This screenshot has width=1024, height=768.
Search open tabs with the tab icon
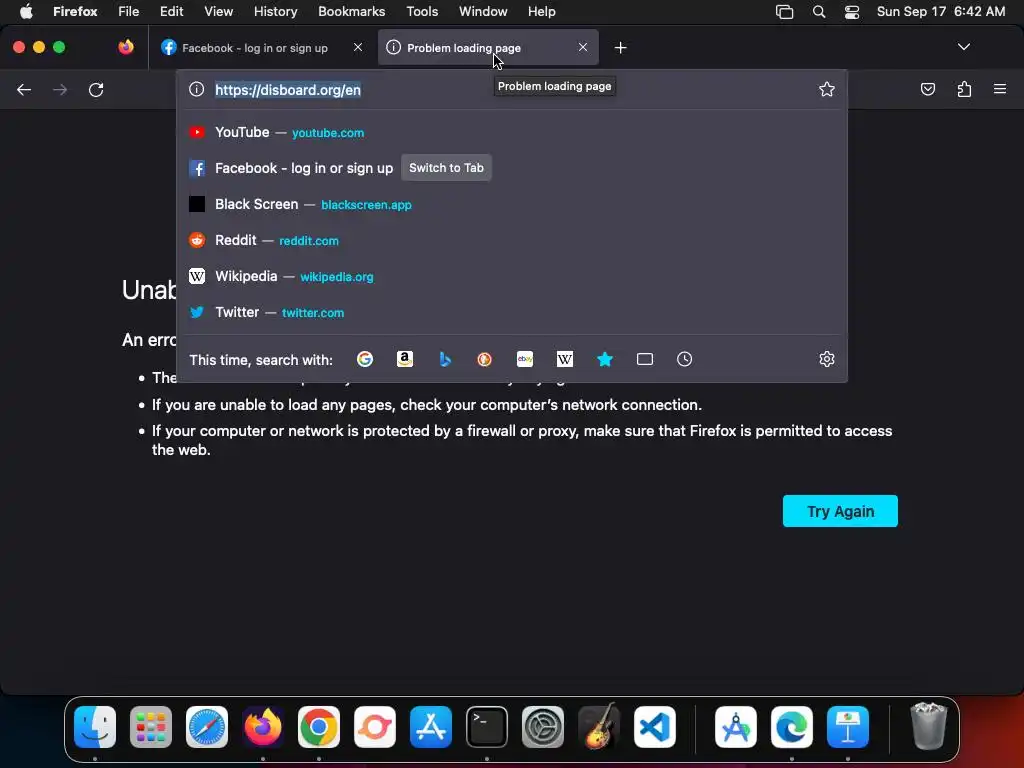click(645, 359)
